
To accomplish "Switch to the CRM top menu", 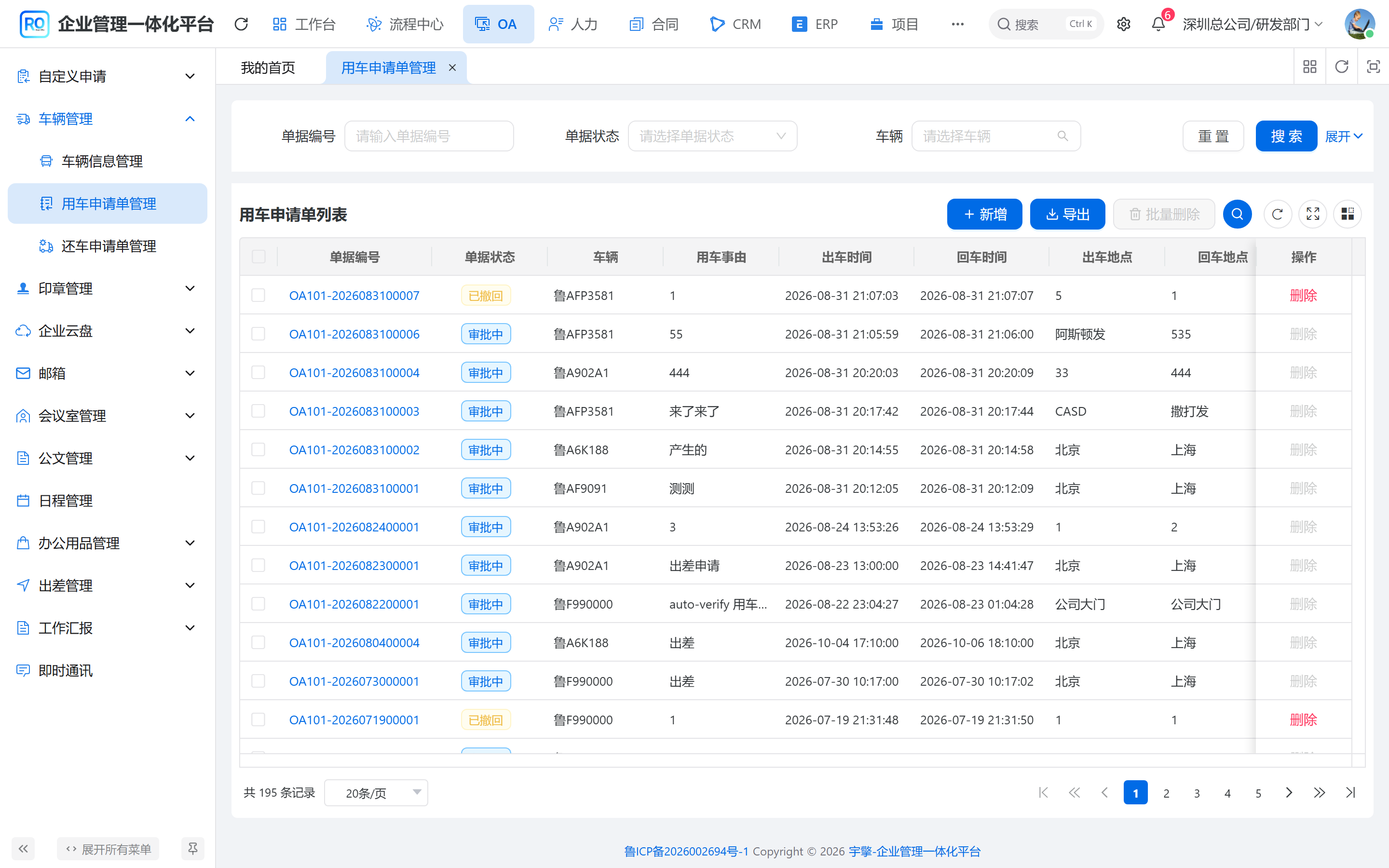I will (735, 24).
